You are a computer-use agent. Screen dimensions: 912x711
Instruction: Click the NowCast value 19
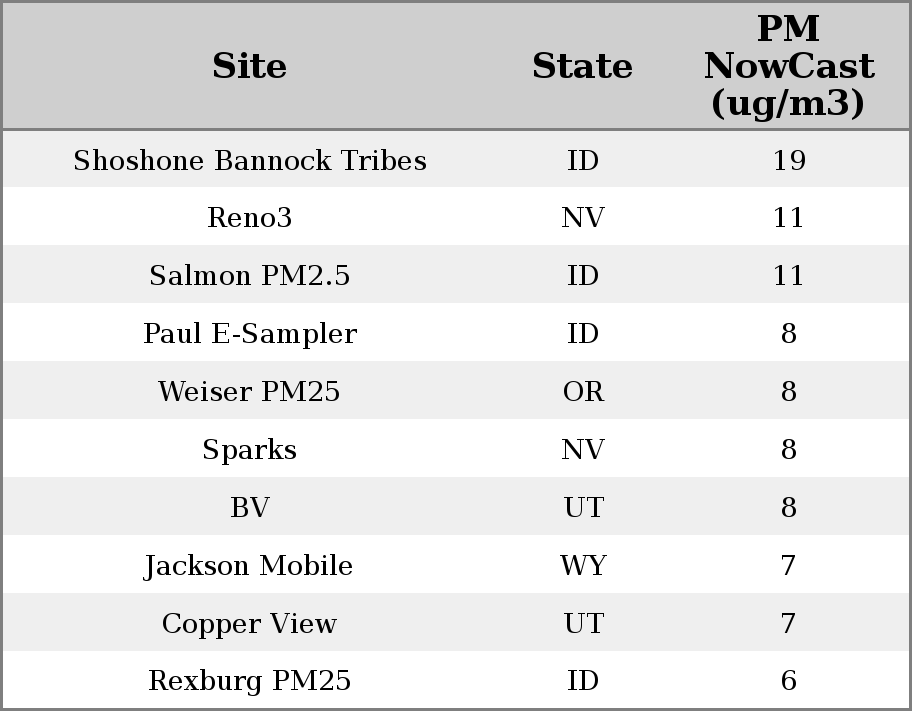point(789,161)
